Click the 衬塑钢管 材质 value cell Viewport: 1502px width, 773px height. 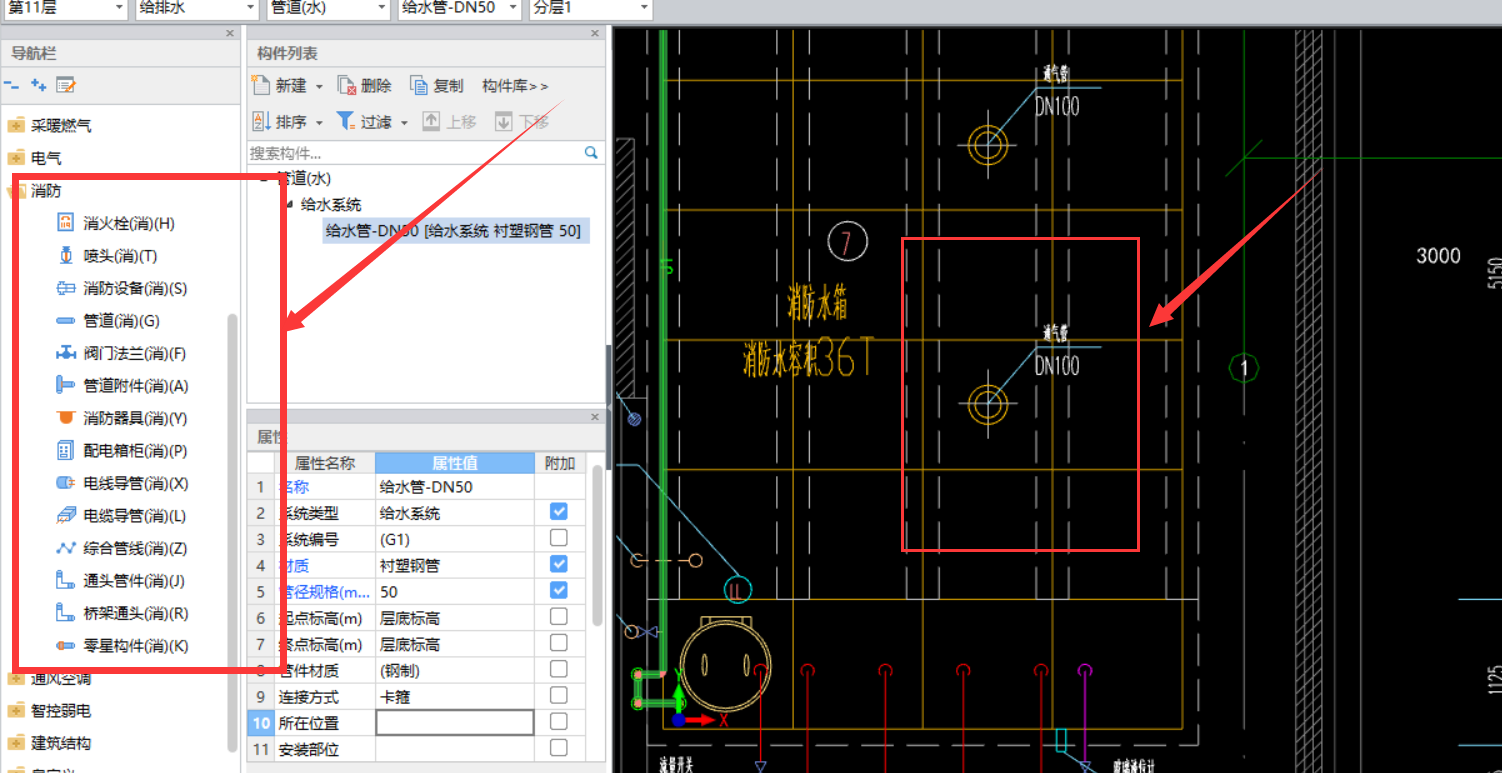455,565
